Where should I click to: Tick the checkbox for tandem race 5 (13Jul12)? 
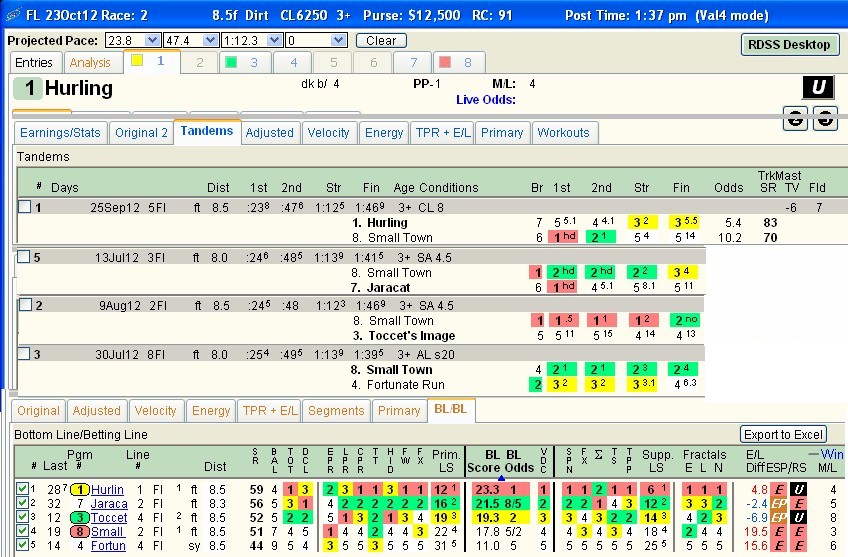[23, 256]
